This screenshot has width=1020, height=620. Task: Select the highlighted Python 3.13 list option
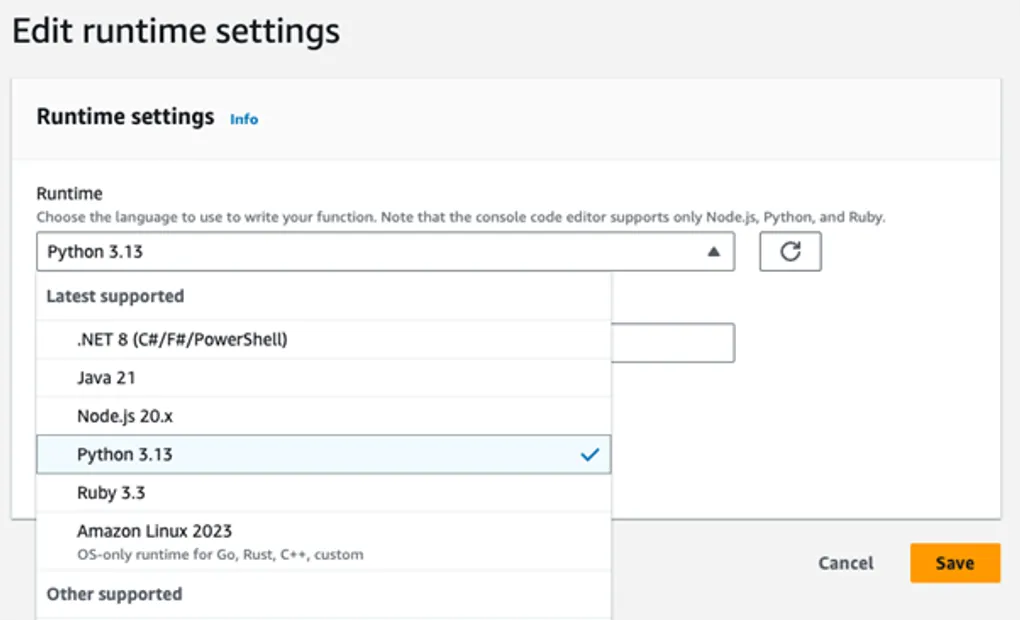click(125, 455)
